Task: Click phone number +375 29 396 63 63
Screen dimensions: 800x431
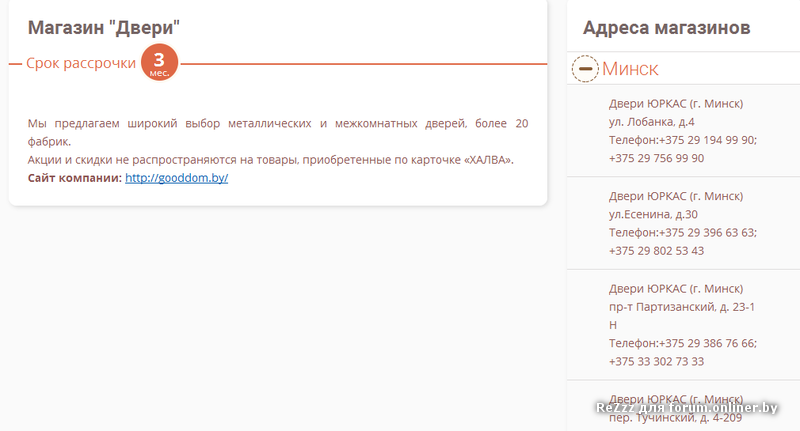Action: point(708,233)
